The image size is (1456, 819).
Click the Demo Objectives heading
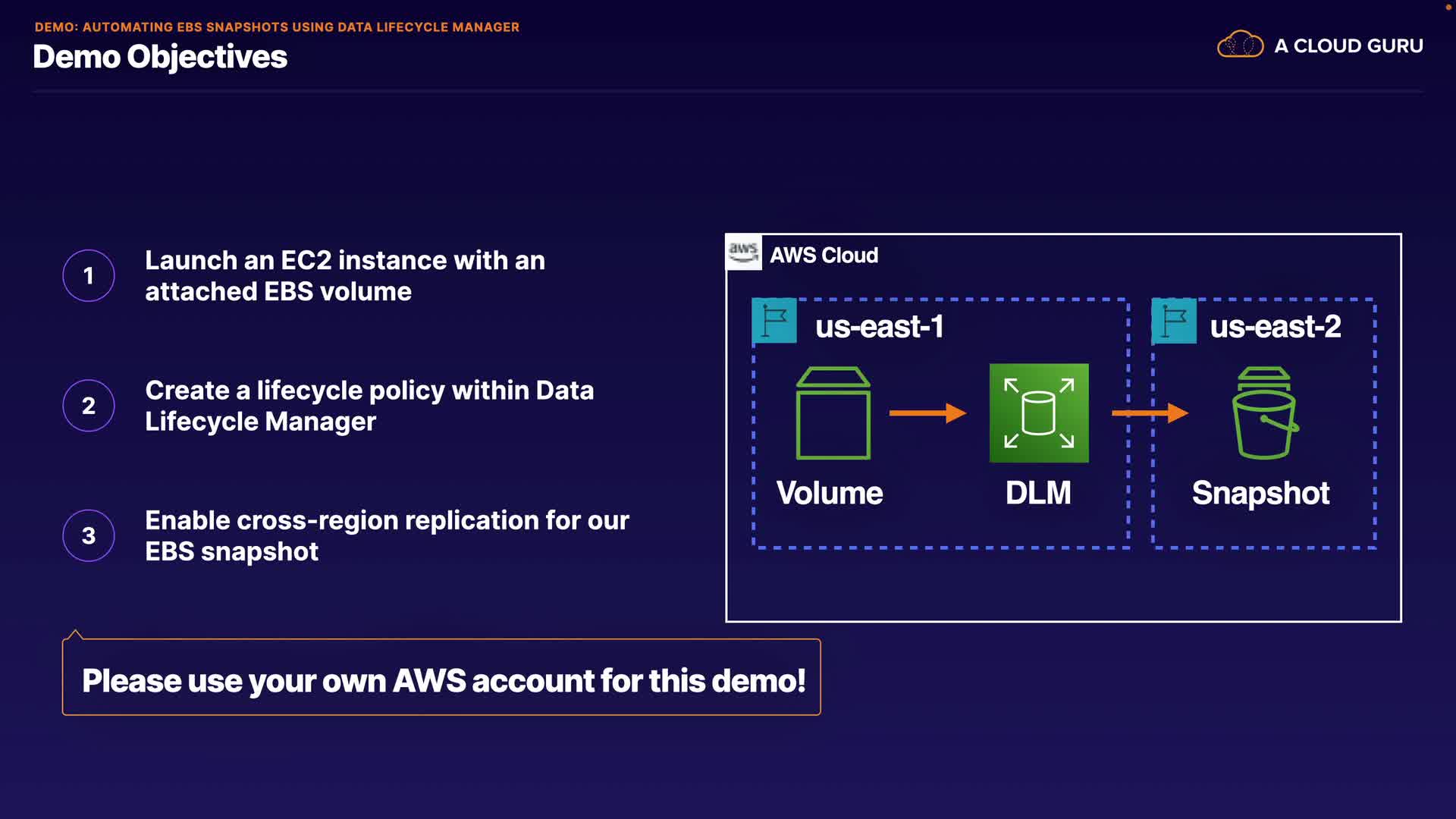[160, 57]
